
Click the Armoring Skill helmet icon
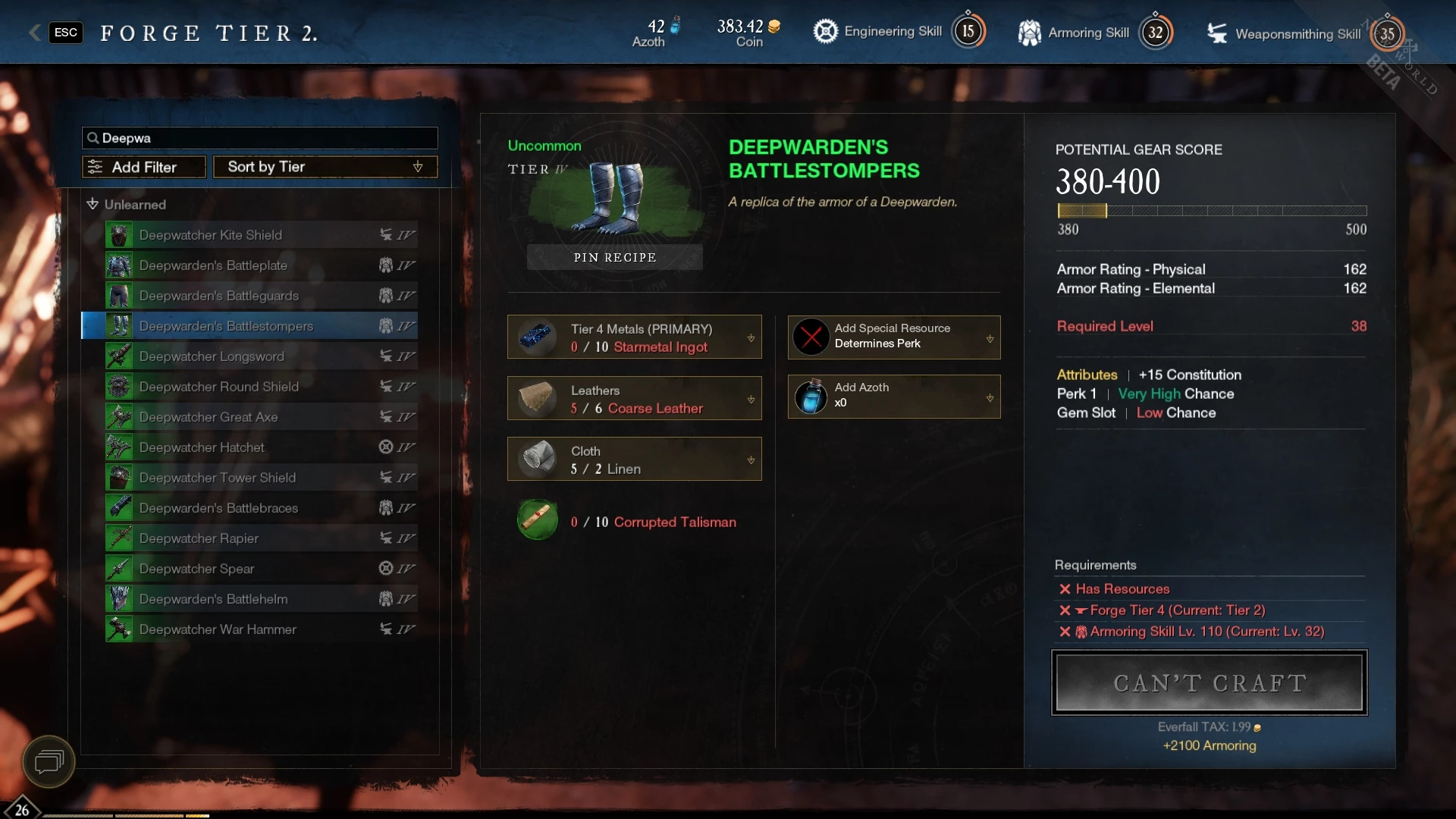coord(1029,33)
